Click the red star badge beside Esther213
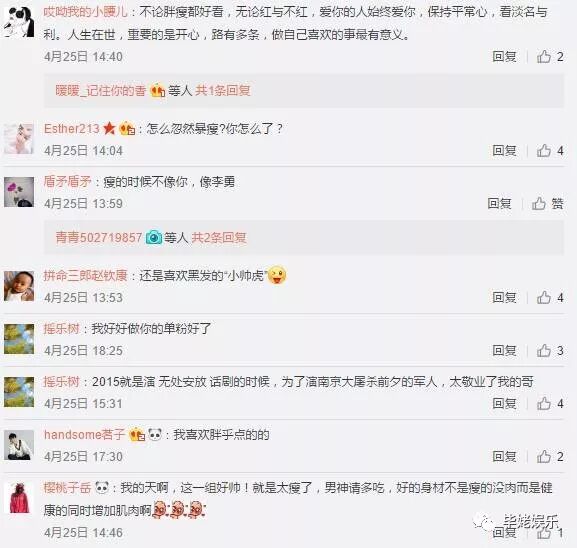The height and width of the screenshot is (548, 577). (x=109, y=128)
